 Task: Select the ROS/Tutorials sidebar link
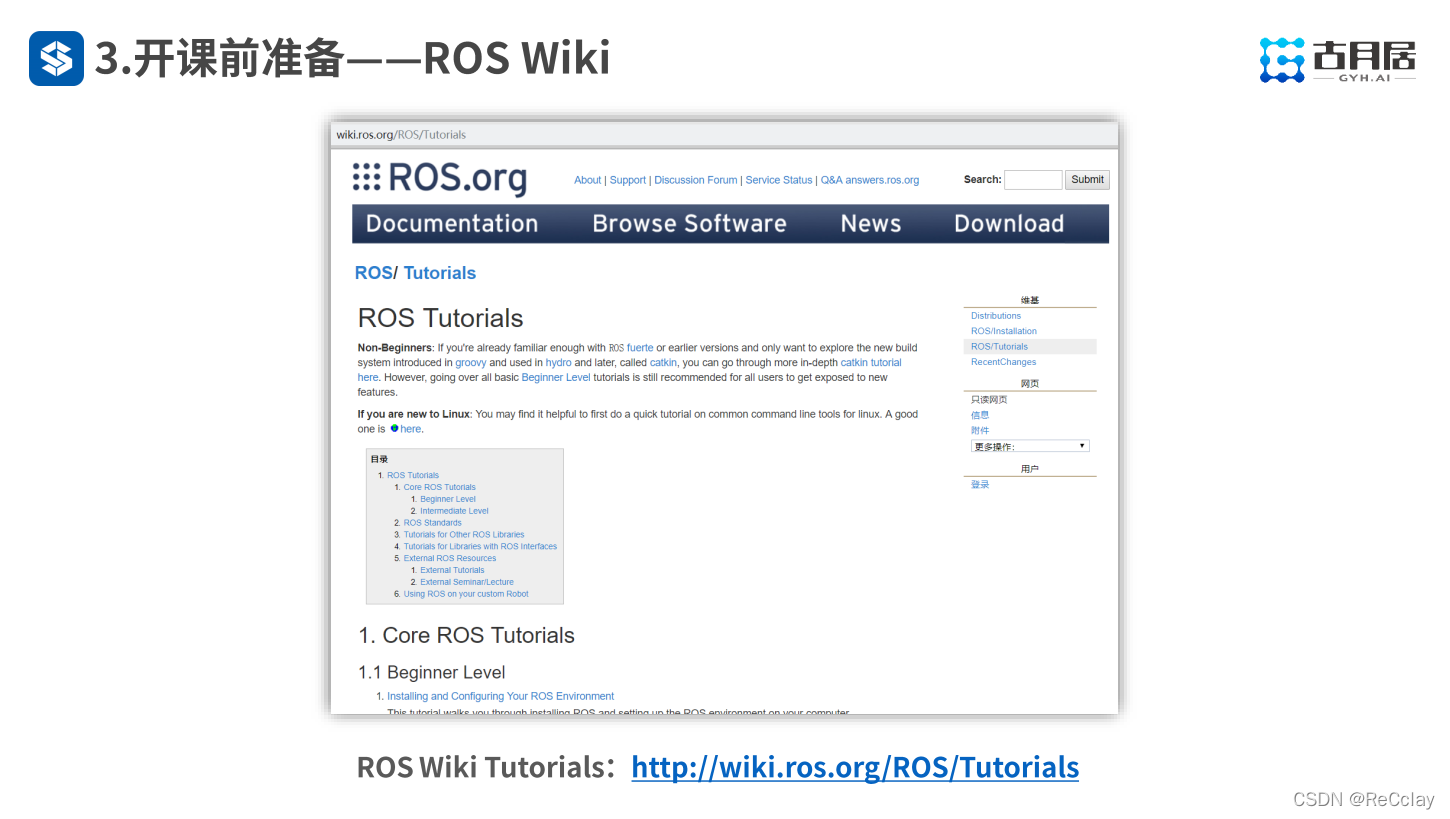tap(999, 347)
